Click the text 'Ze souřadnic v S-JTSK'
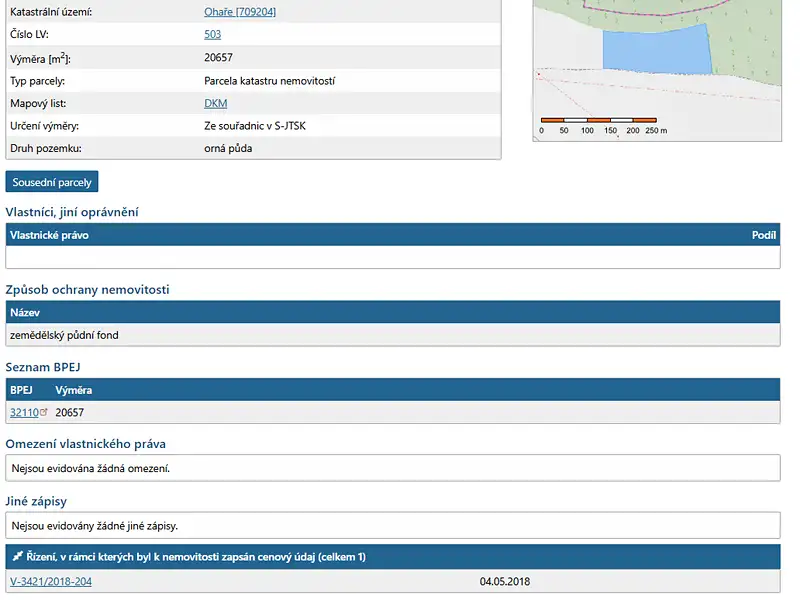Image resolution: width=800 pixels, height=600 pixels. click(x=255, y=126)
